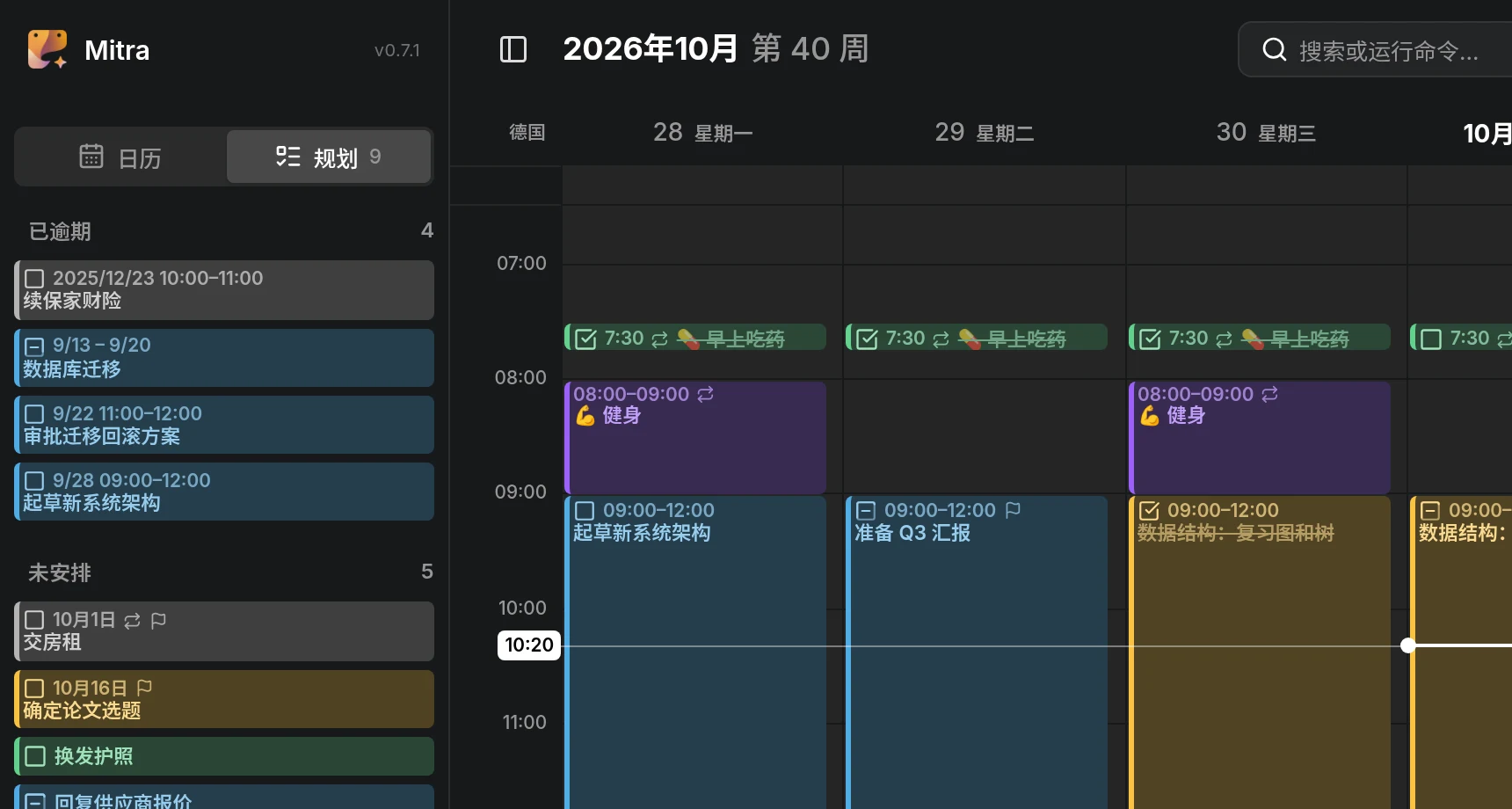Collapse the 未安排 section
Viewport: 1512px width, 809px height.
point(230,572)
